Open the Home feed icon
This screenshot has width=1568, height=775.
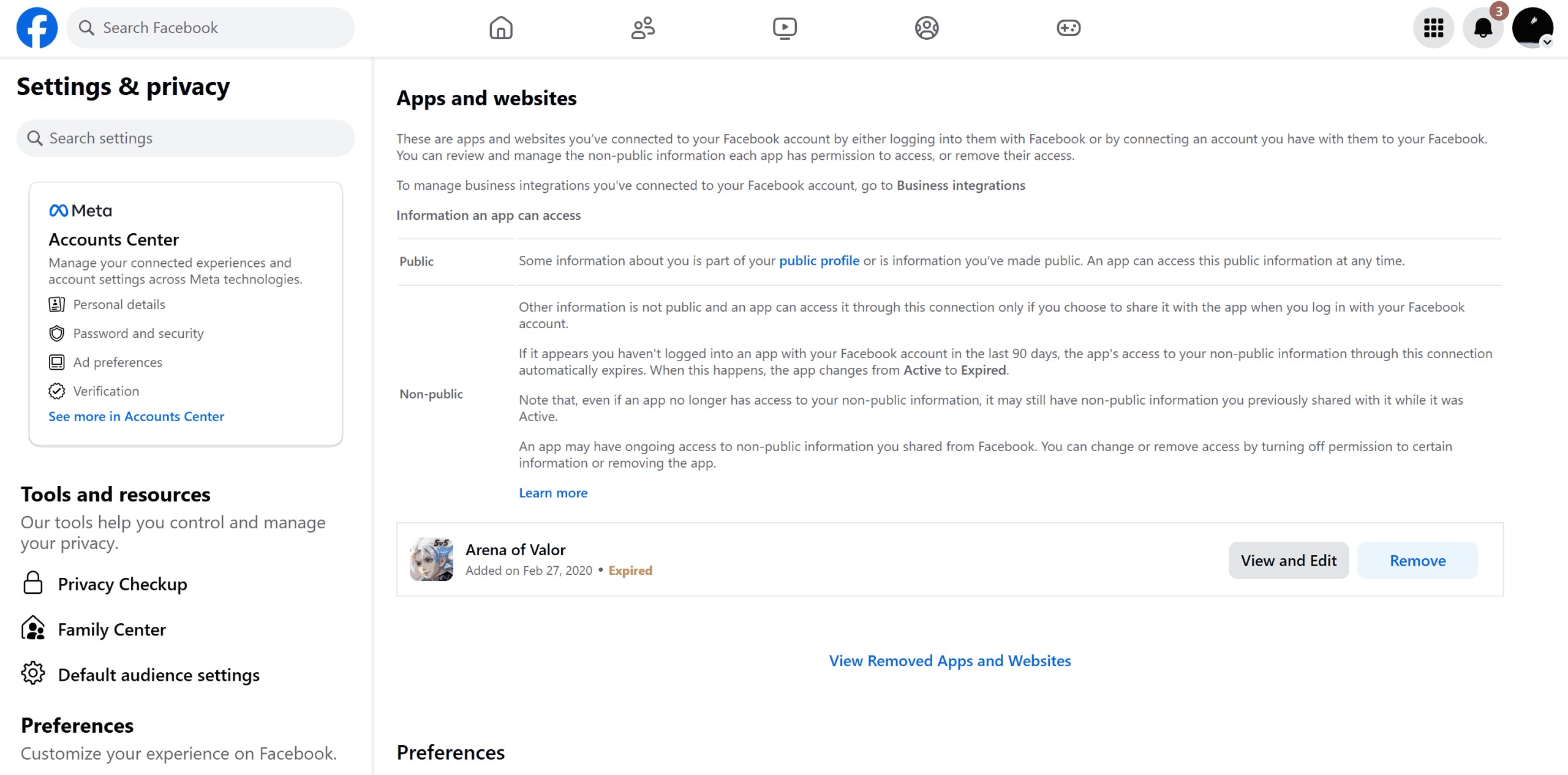[x=500, y=28]
